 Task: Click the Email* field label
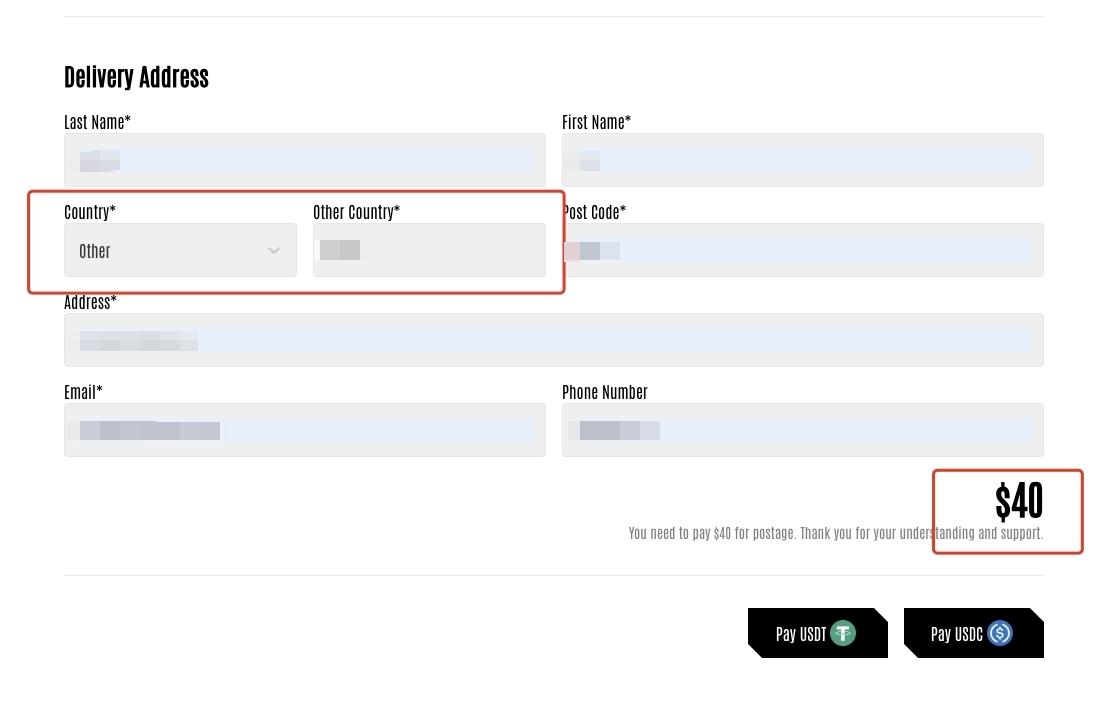pos(83,392)
